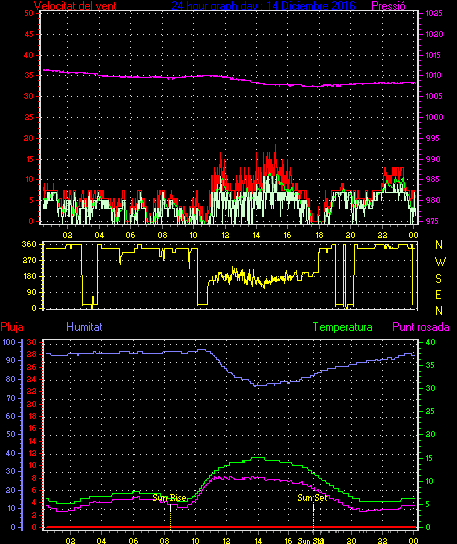Viewport: 457px width, 544px height.
Task: Click the 1035 pressure axis value
Action: [x=434, y=13]
